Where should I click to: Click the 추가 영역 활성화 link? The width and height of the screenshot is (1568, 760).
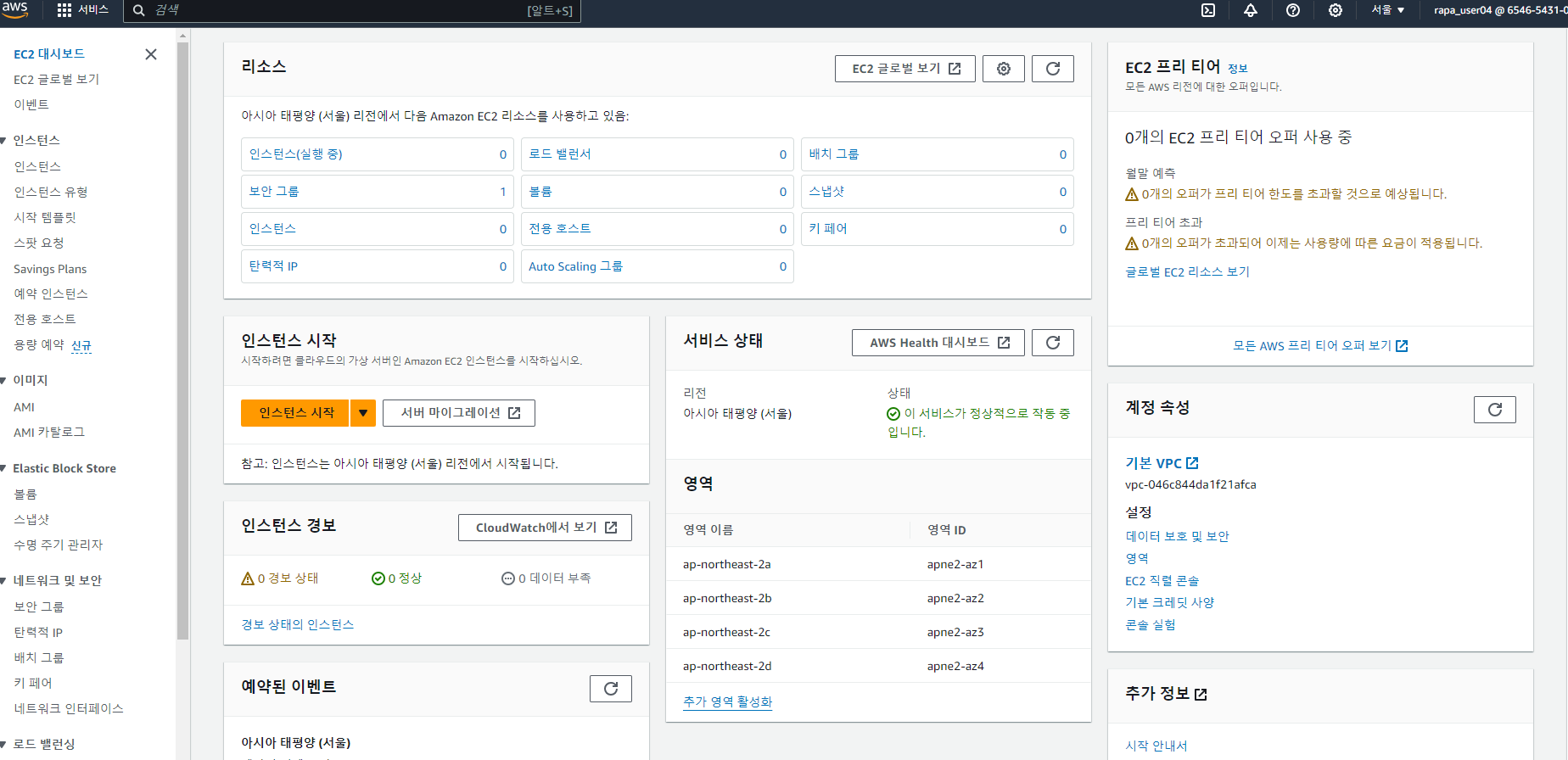coord(728,702)
